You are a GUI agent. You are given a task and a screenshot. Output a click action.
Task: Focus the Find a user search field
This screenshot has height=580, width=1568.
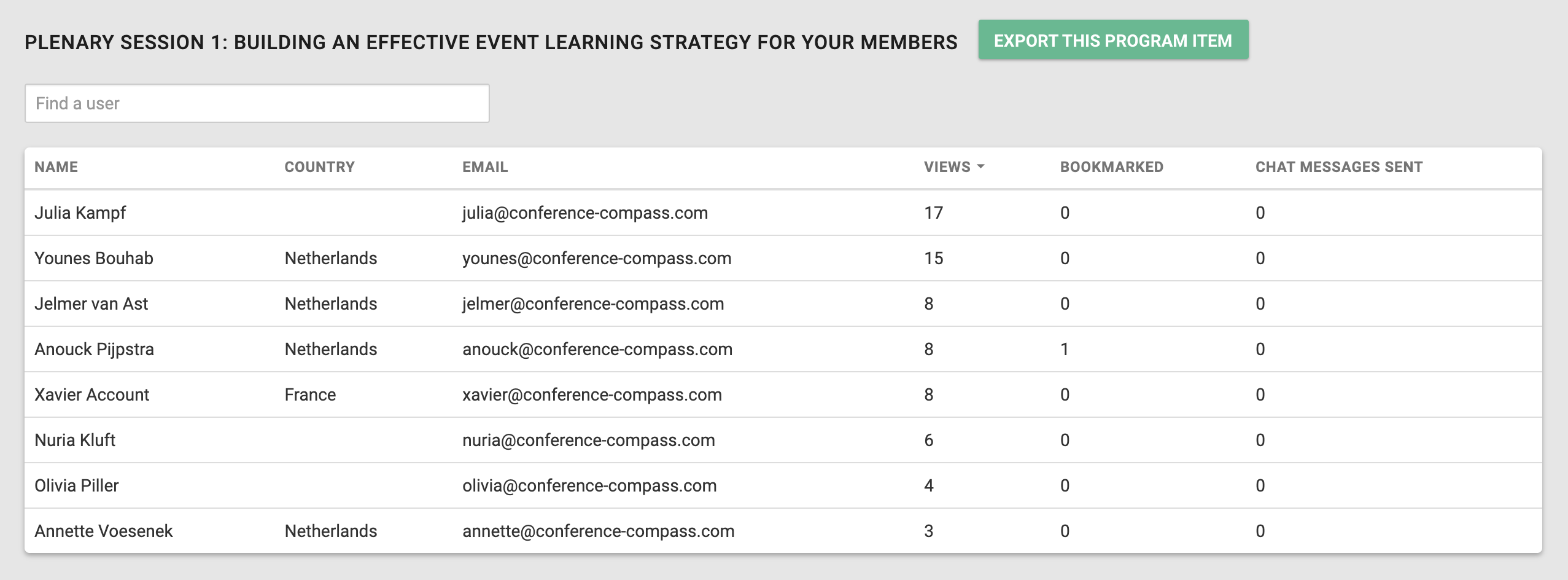pos(257,103)
